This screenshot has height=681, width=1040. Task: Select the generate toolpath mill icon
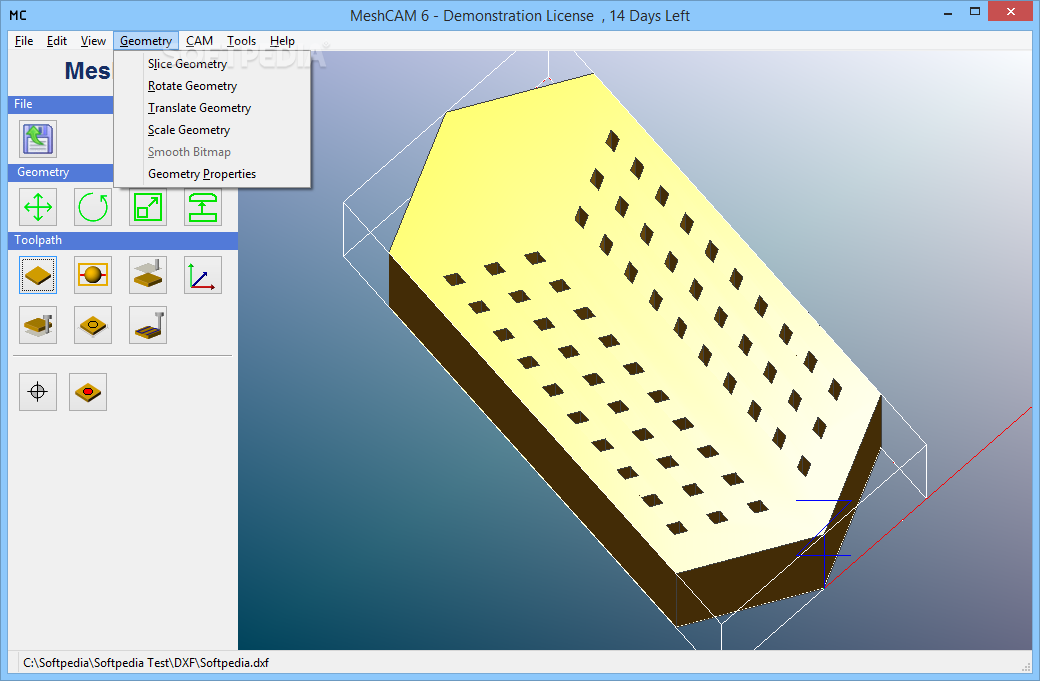click(x=38, y=325)
